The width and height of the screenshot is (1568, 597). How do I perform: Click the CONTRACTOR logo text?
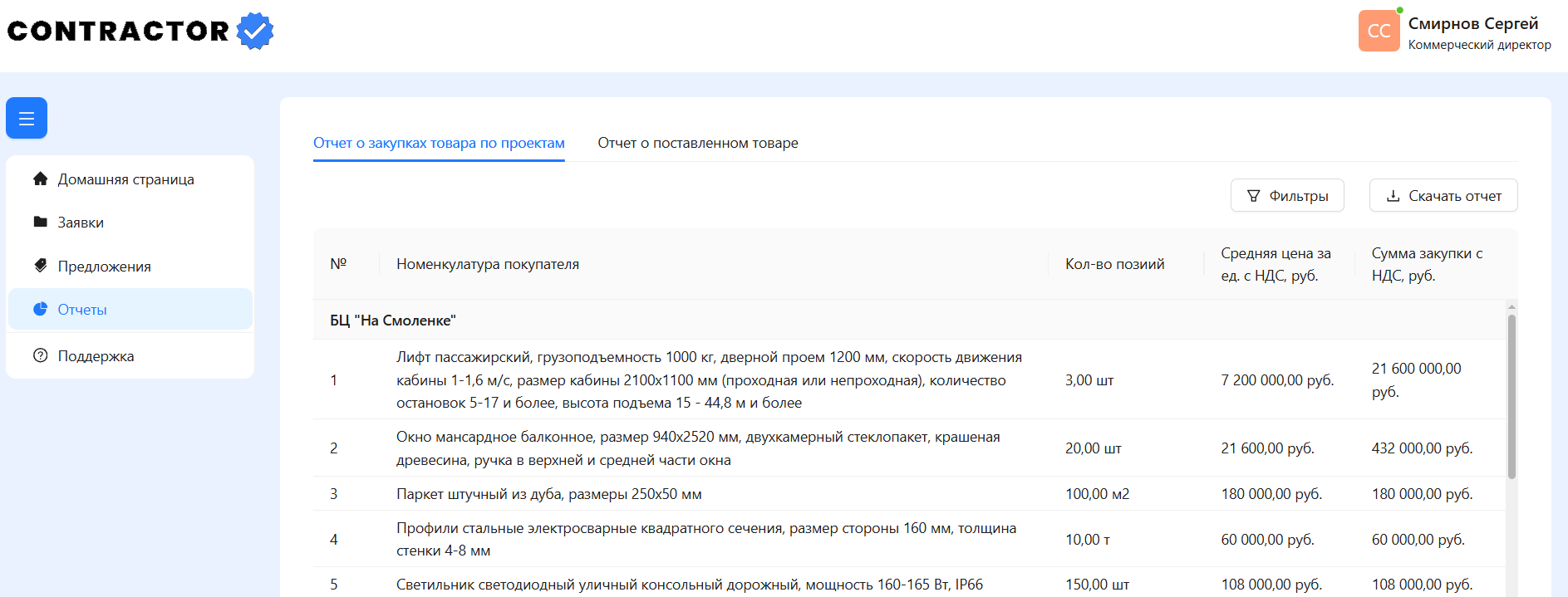coord(118,31)
